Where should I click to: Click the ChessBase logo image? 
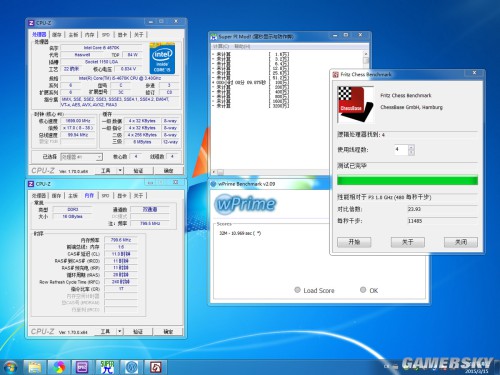click(355, 104)
